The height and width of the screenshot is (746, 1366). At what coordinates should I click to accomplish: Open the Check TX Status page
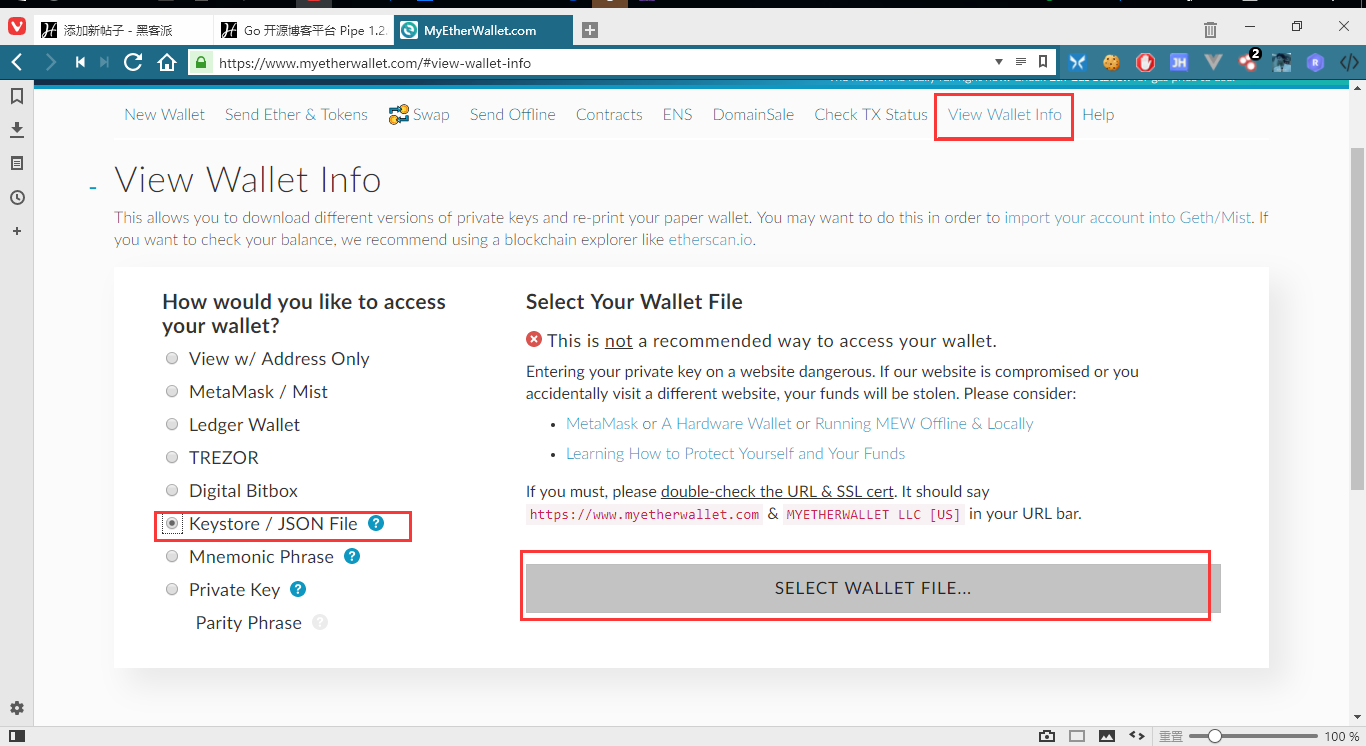[x=869, y=114]
